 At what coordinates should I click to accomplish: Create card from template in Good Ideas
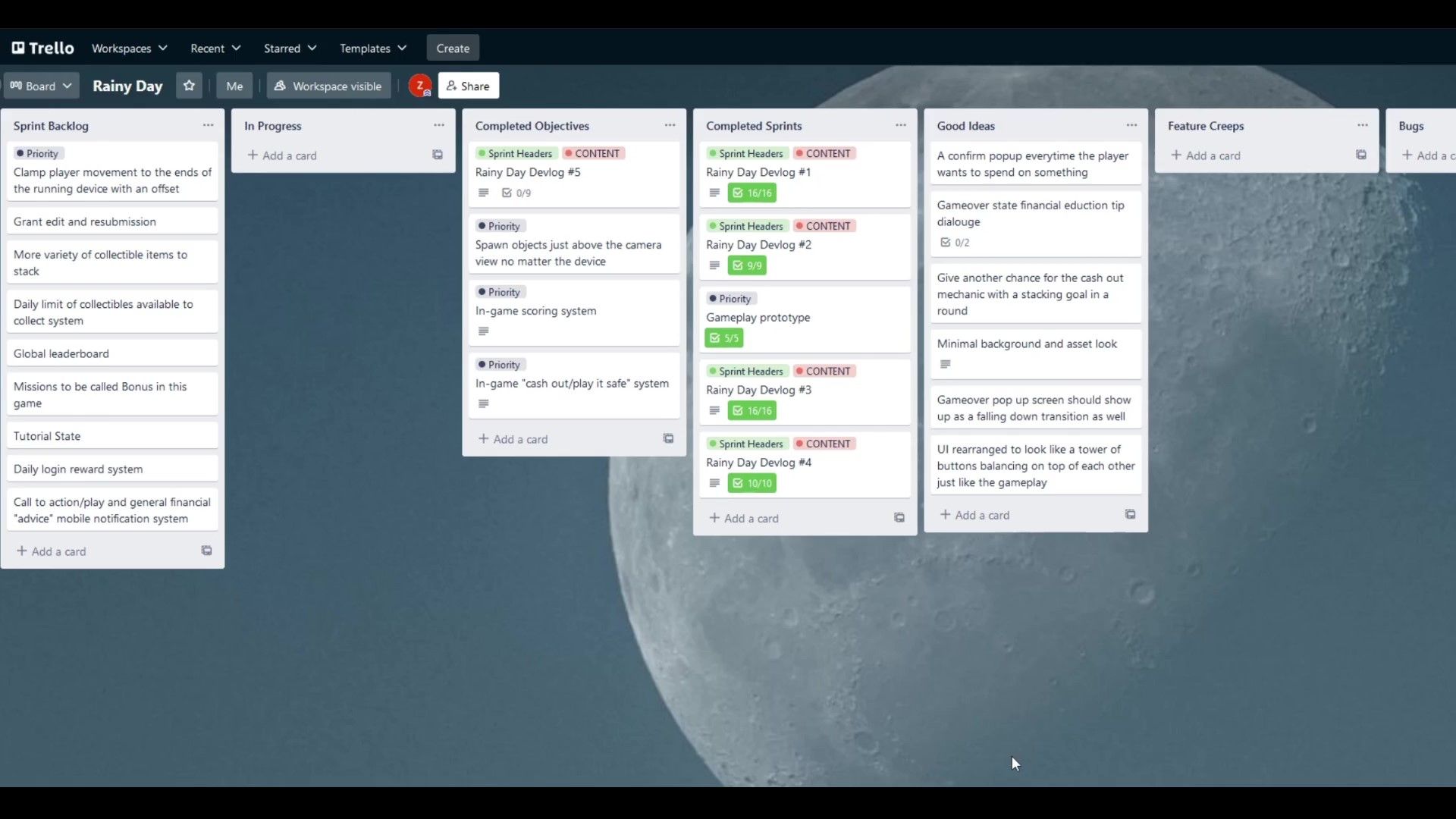(x=1130, y=515)
